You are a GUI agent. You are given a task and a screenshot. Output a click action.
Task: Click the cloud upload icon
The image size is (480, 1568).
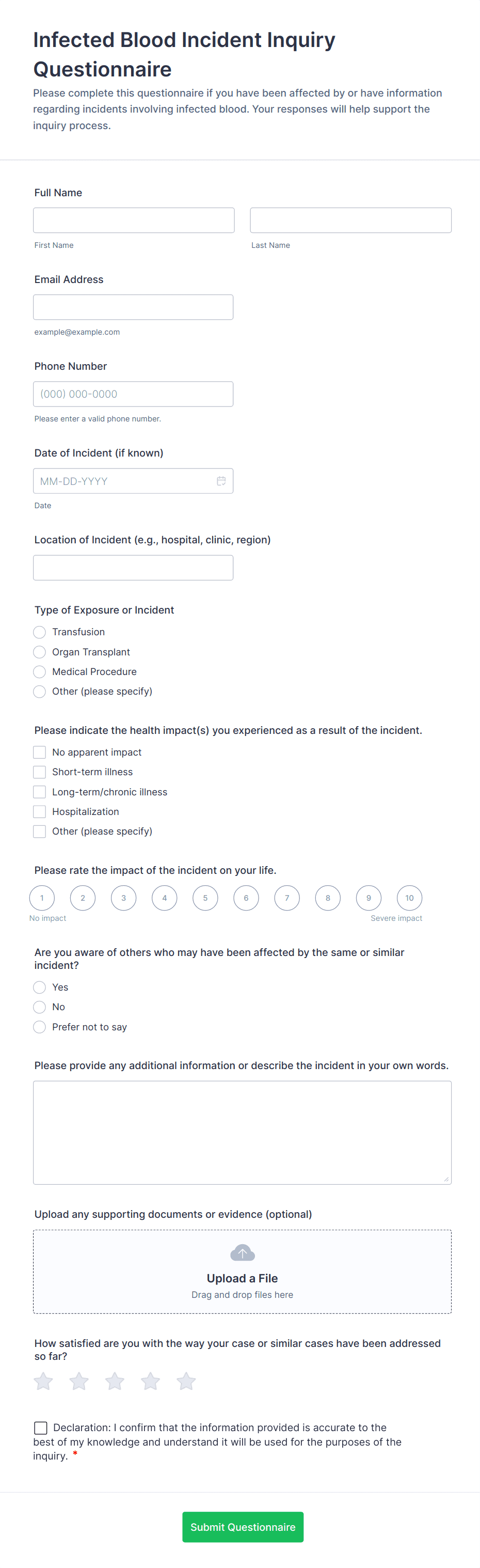pyautogui.click(x=242, y=1253)
